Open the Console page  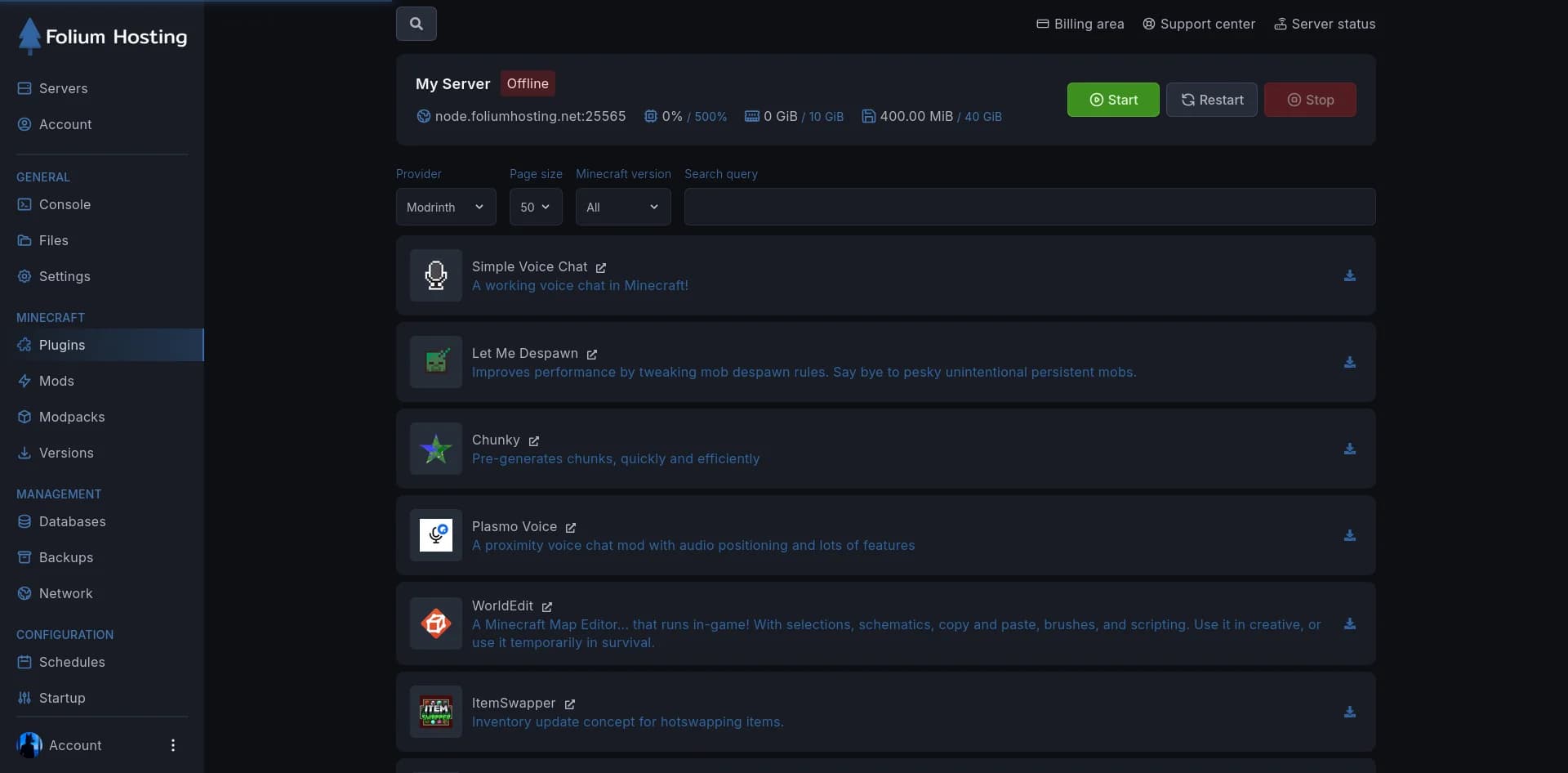[102, 204]
